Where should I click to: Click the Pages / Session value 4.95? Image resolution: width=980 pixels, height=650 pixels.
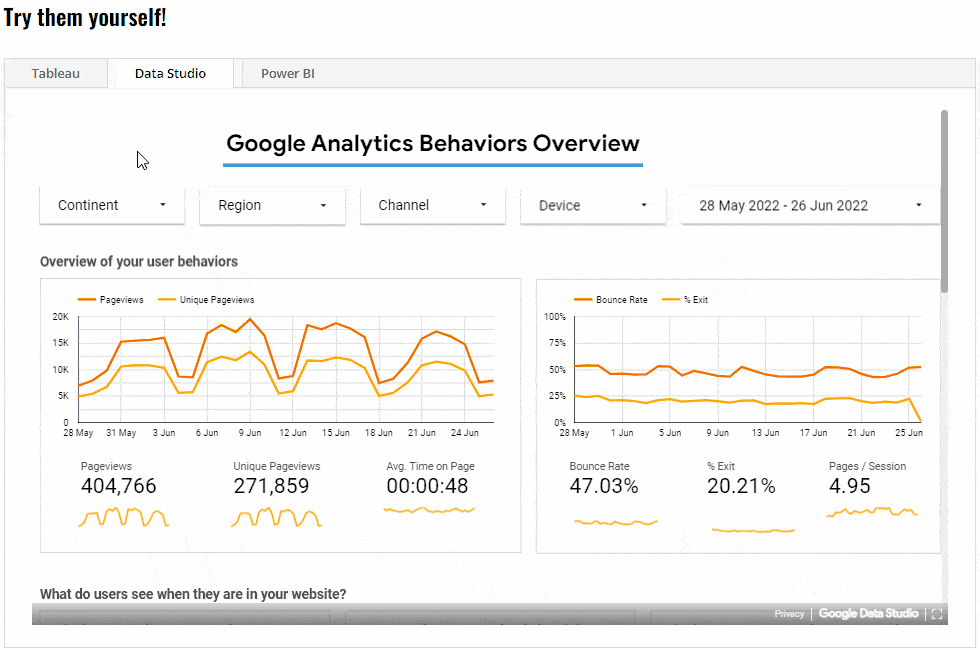tap(849, 486)
